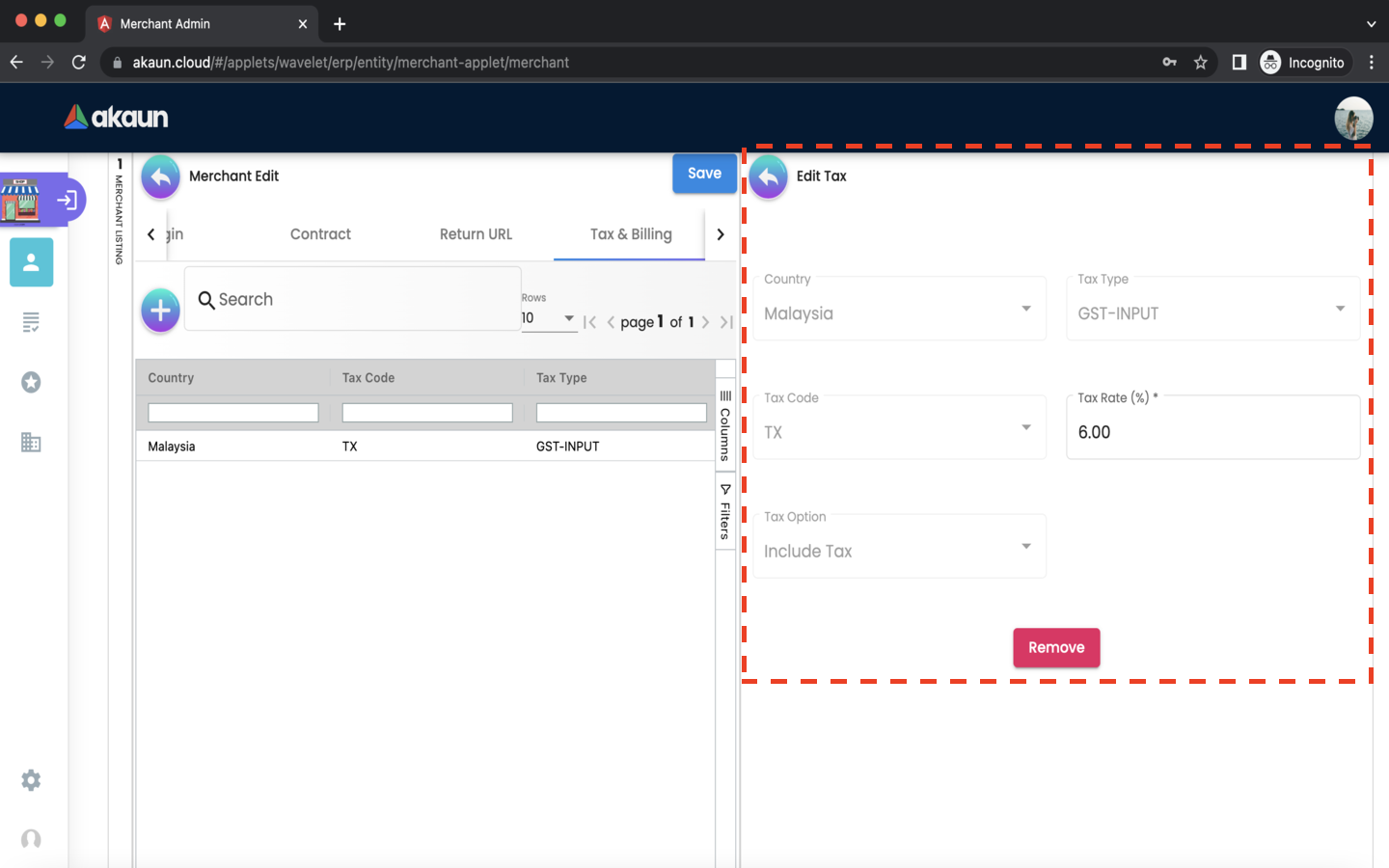
Task: Open the Rows per page dropdown
Action: [548, 318]
